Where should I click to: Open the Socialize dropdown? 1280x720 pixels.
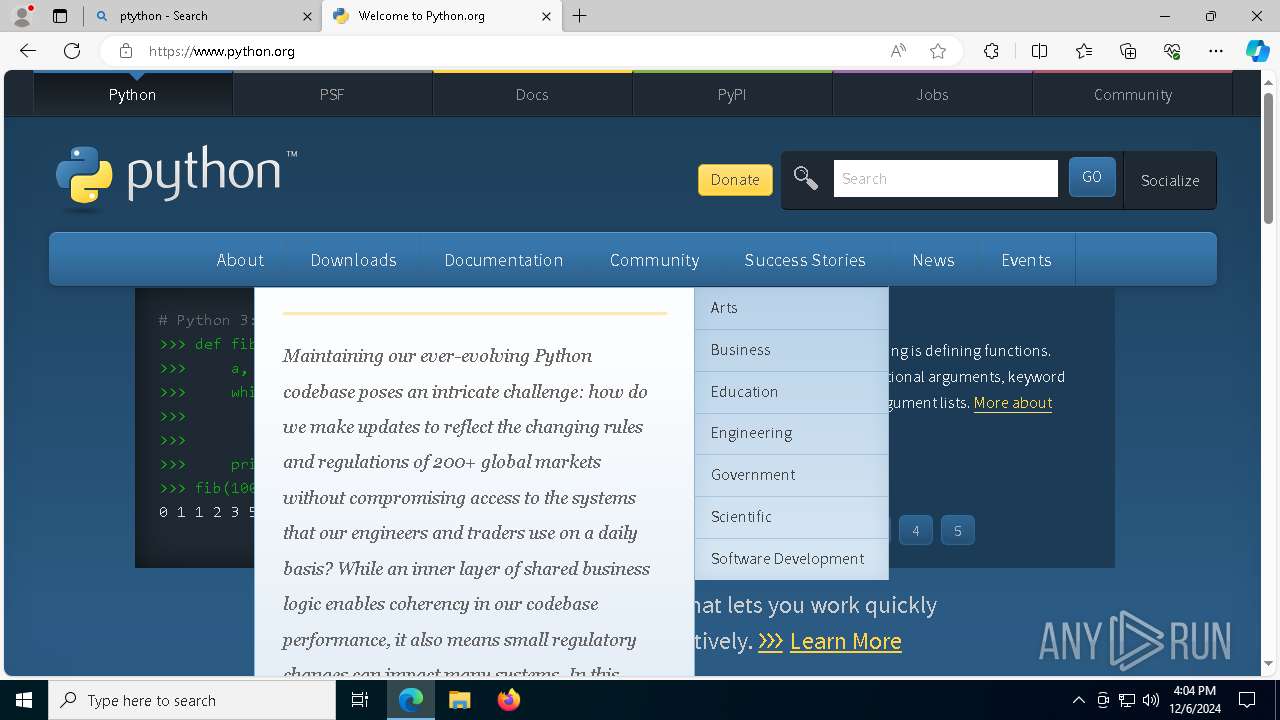pyautogui.click(x=1170, y=180)
